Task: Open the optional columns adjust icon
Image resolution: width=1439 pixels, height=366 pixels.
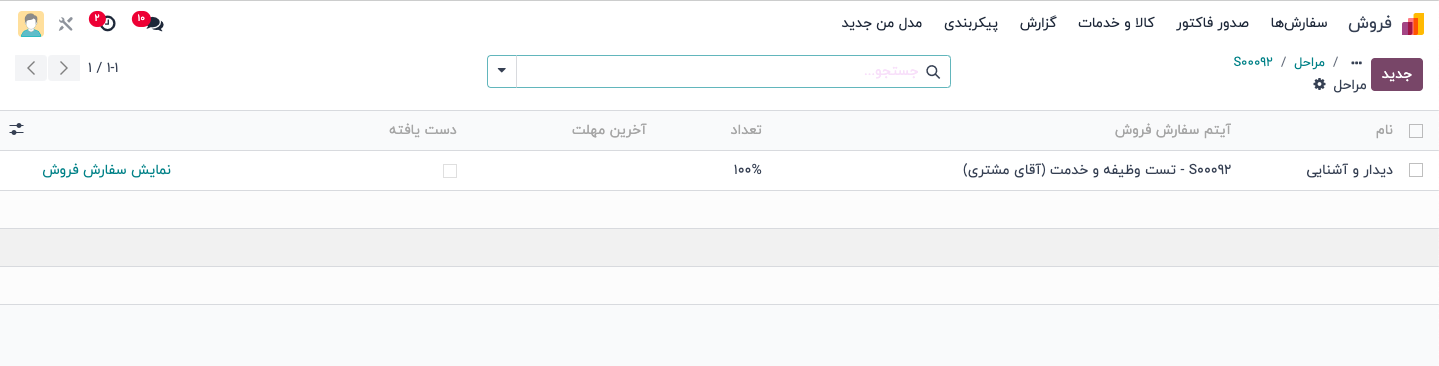Action: (17, 130)
